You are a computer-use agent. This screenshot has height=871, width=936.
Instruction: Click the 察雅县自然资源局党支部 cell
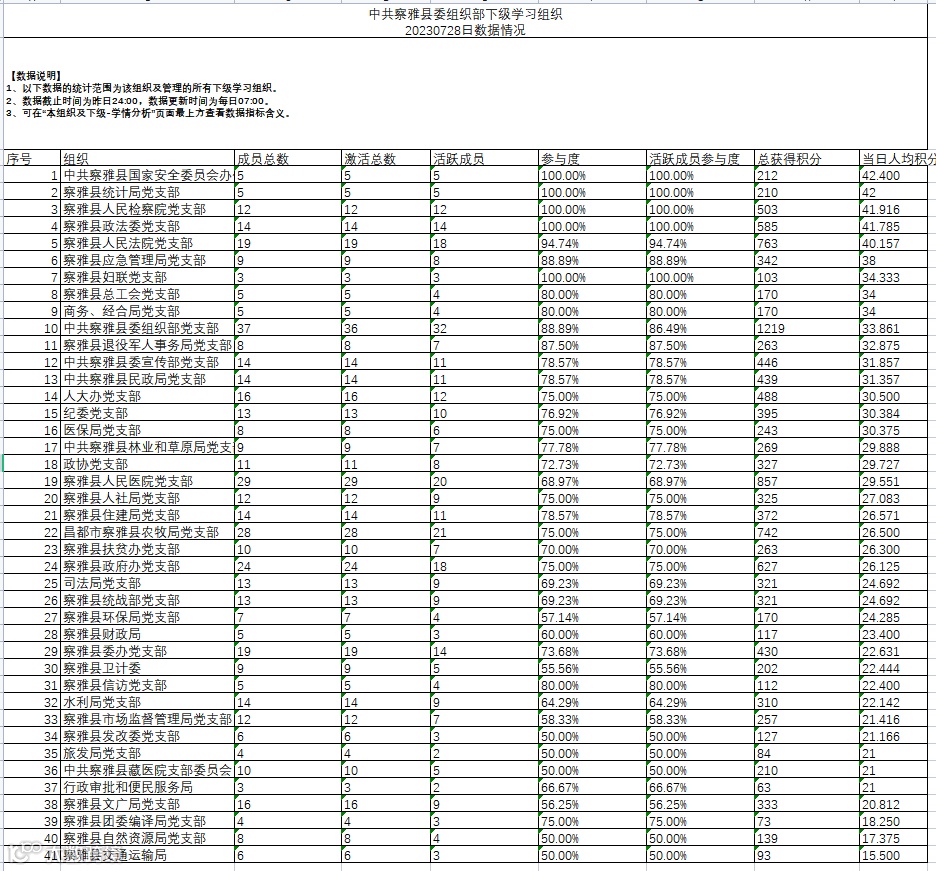[147, 839]
